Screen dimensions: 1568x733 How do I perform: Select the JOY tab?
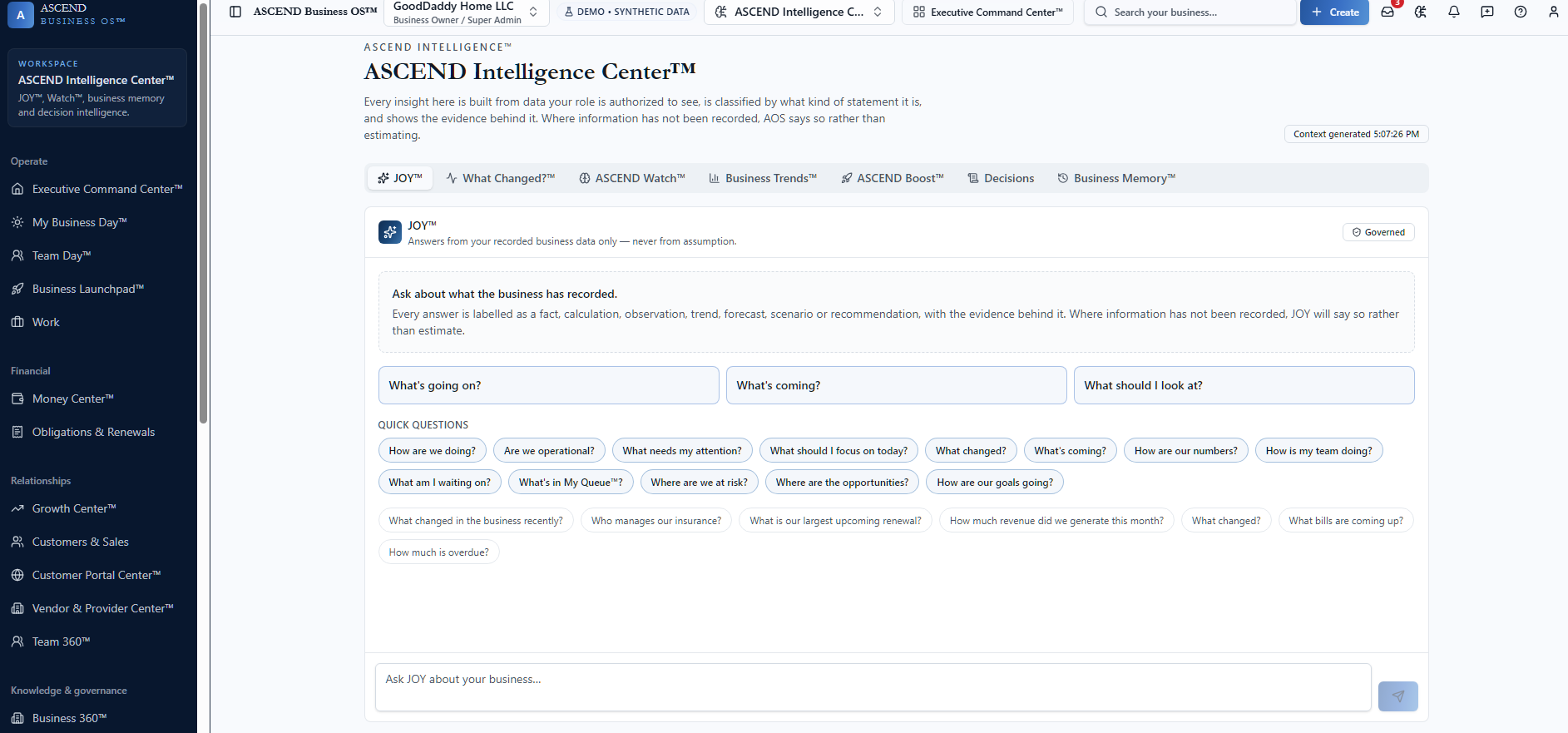(x=400, y=178)
